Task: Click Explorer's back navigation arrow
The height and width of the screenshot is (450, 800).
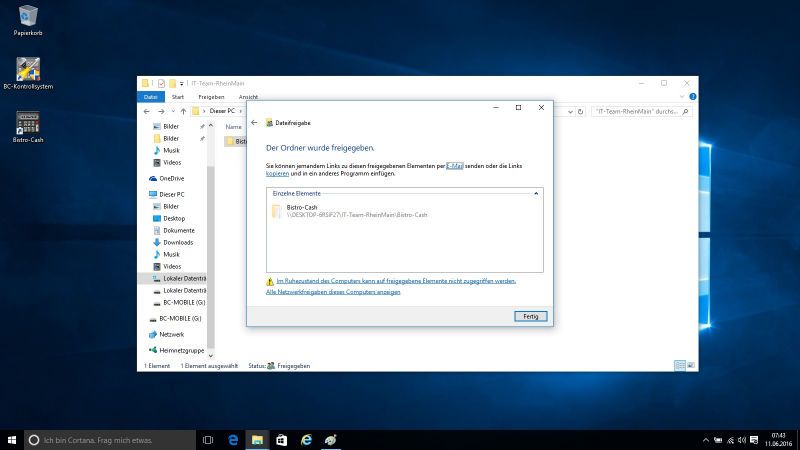Action: (147, 111)
